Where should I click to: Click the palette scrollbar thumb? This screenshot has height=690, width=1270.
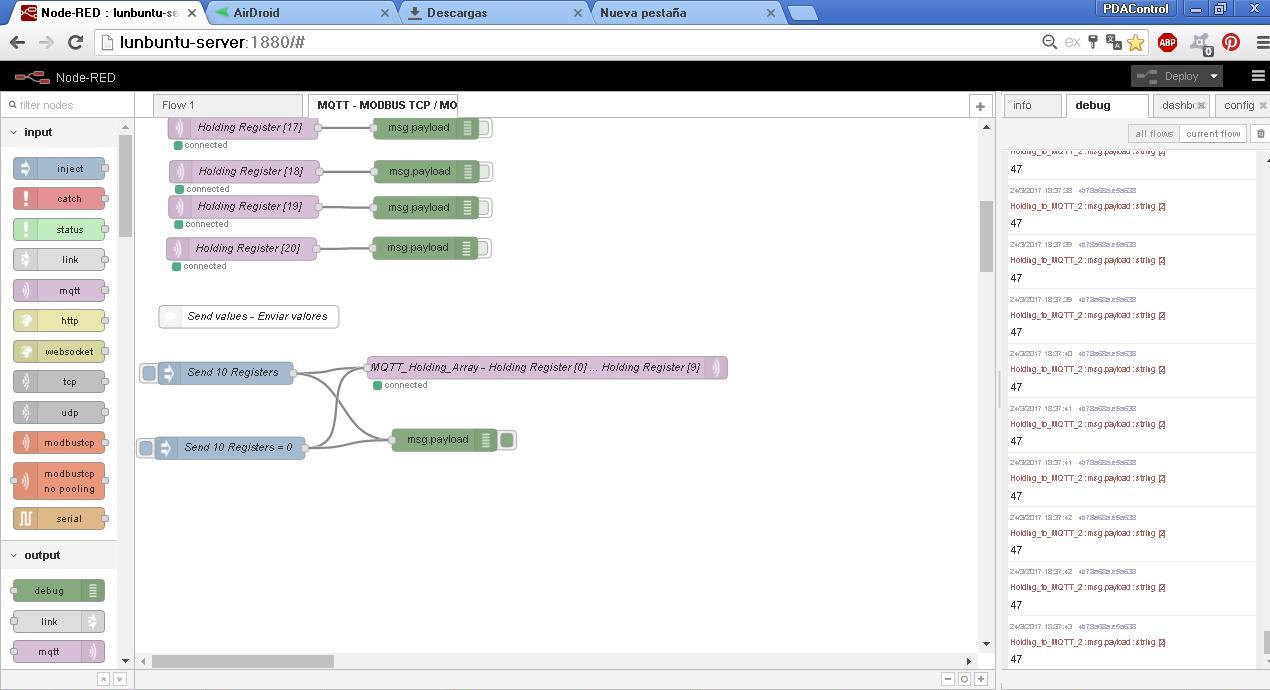tap(125, 185)
